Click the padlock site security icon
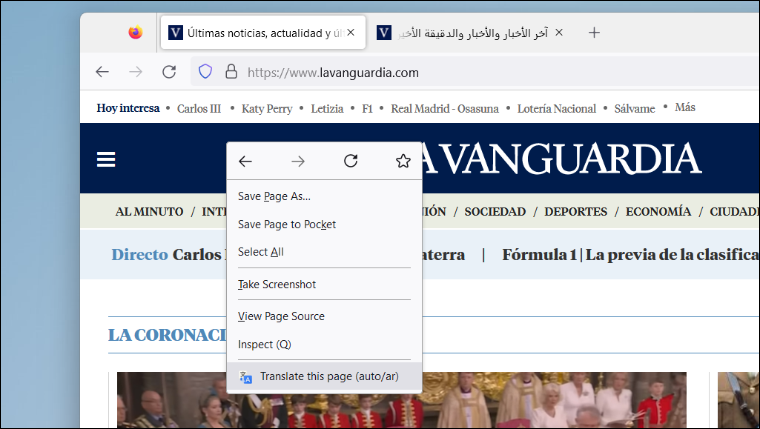Image resolution: width=760 pixels, height=429 pixels. (231, 72)
